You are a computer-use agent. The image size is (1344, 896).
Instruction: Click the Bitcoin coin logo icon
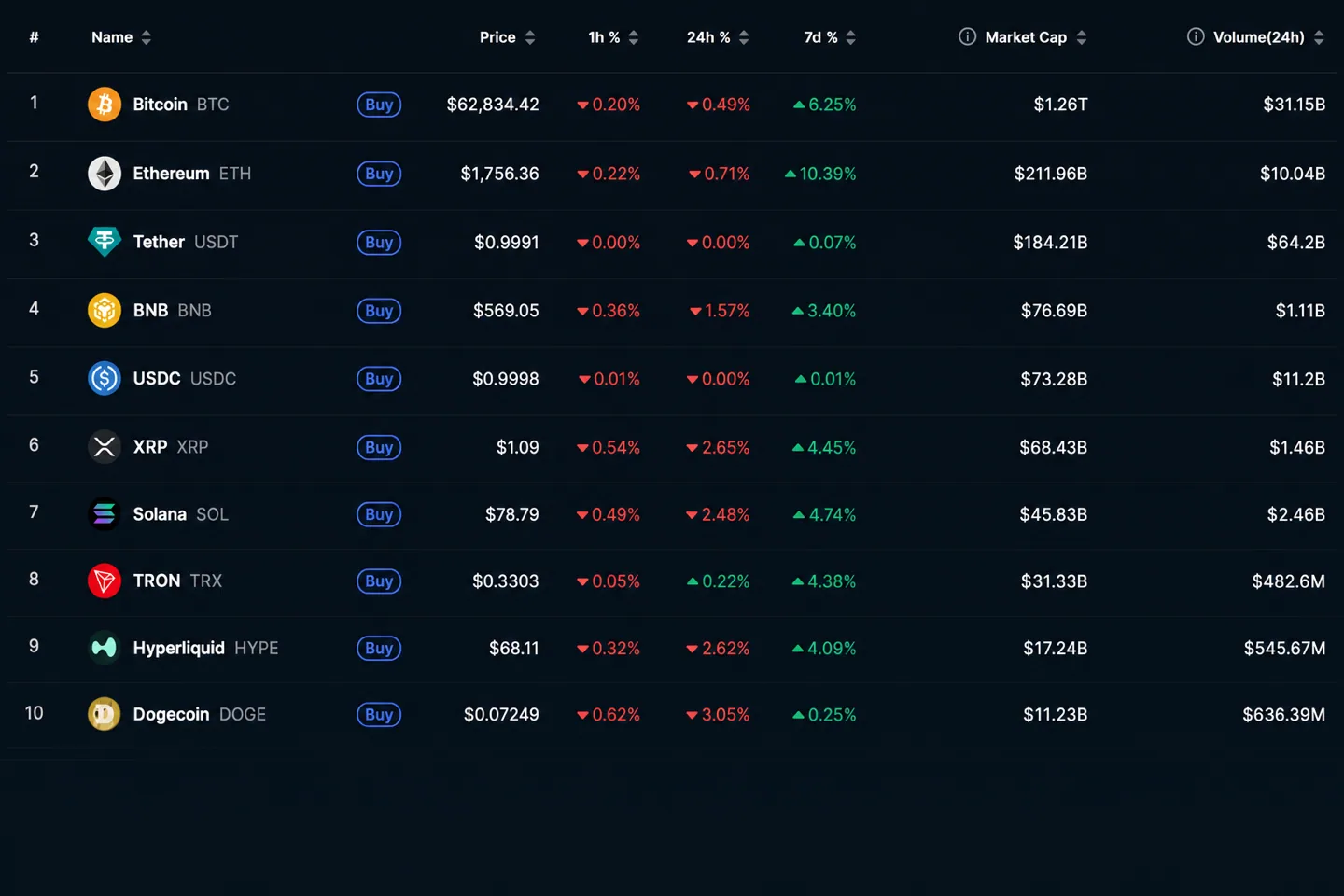(105, 105)
